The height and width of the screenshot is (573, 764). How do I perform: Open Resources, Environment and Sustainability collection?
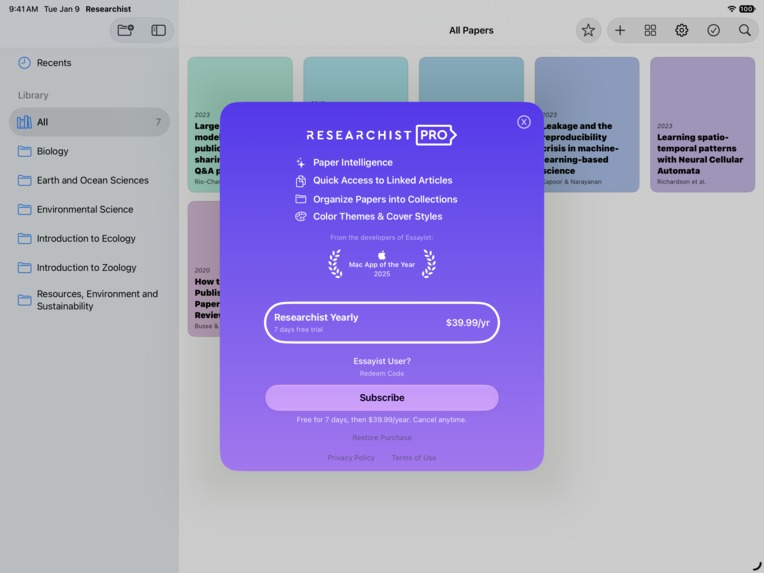point(89,300)
